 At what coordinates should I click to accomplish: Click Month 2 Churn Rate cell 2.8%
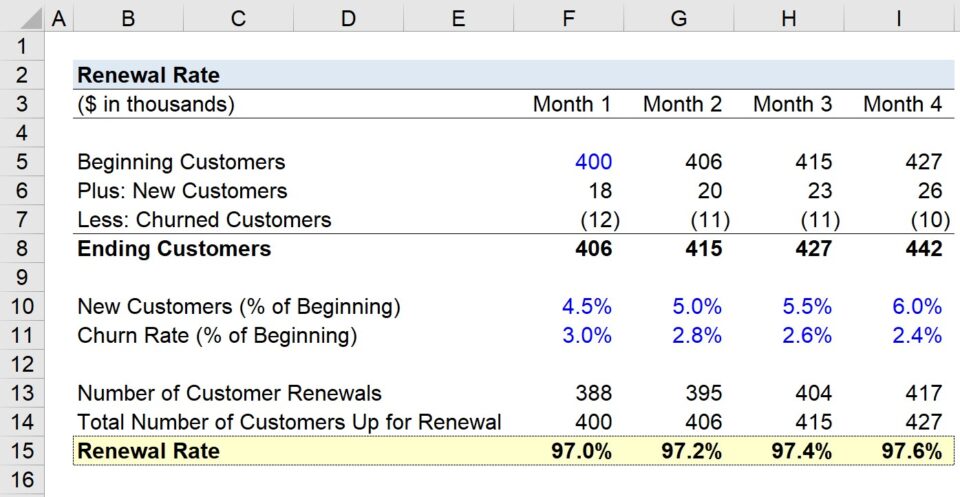click(x=696, y=336)
